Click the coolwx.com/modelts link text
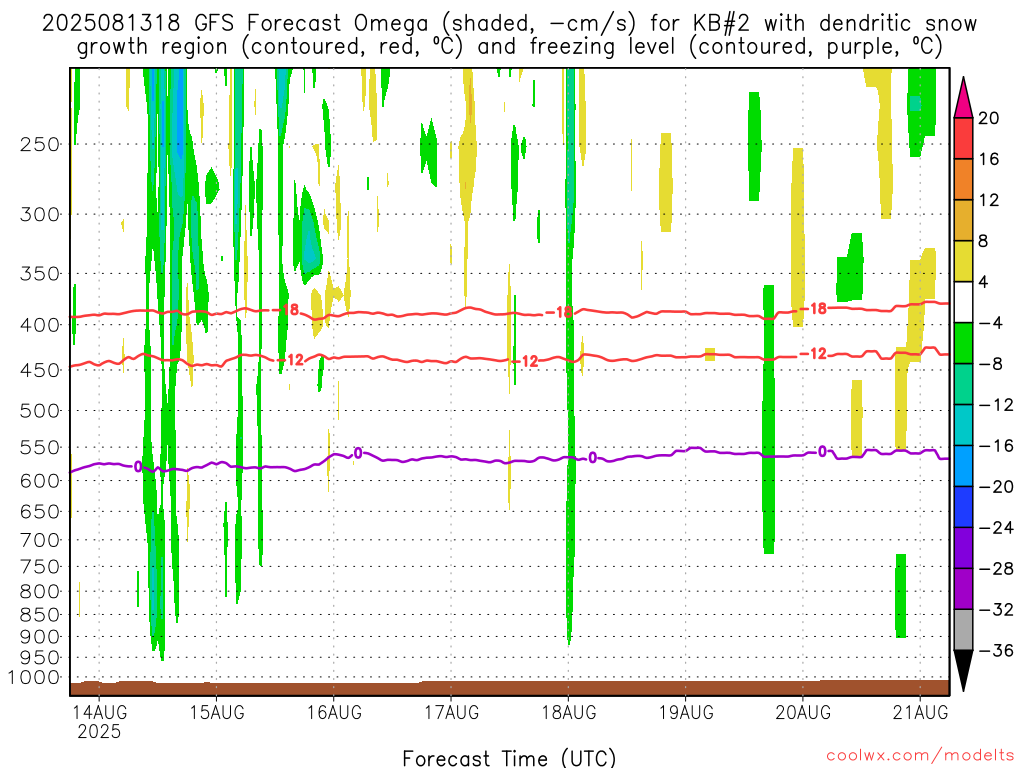The image size is (1024, 768). click(x=920, y=756)
